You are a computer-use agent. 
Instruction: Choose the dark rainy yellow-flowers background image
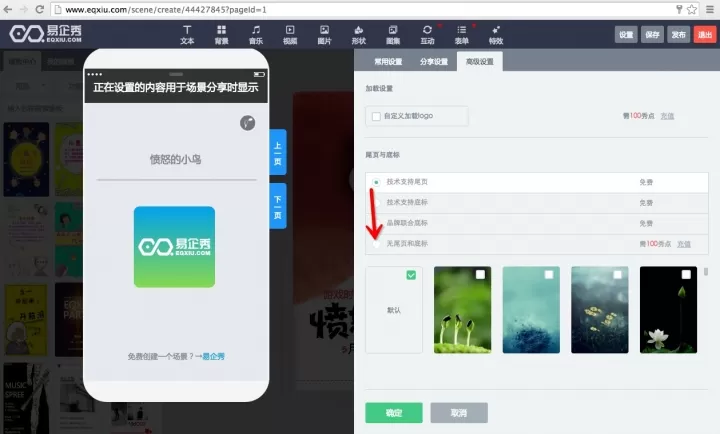600,310
